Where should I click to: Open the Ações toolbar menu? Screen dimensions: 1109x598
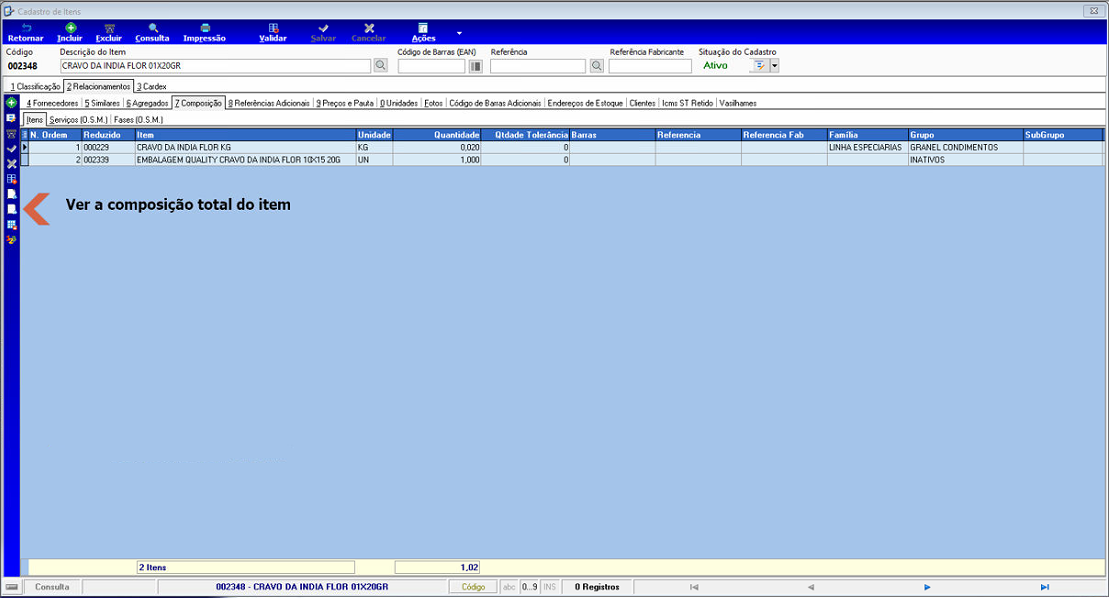[x=423, y=33]
